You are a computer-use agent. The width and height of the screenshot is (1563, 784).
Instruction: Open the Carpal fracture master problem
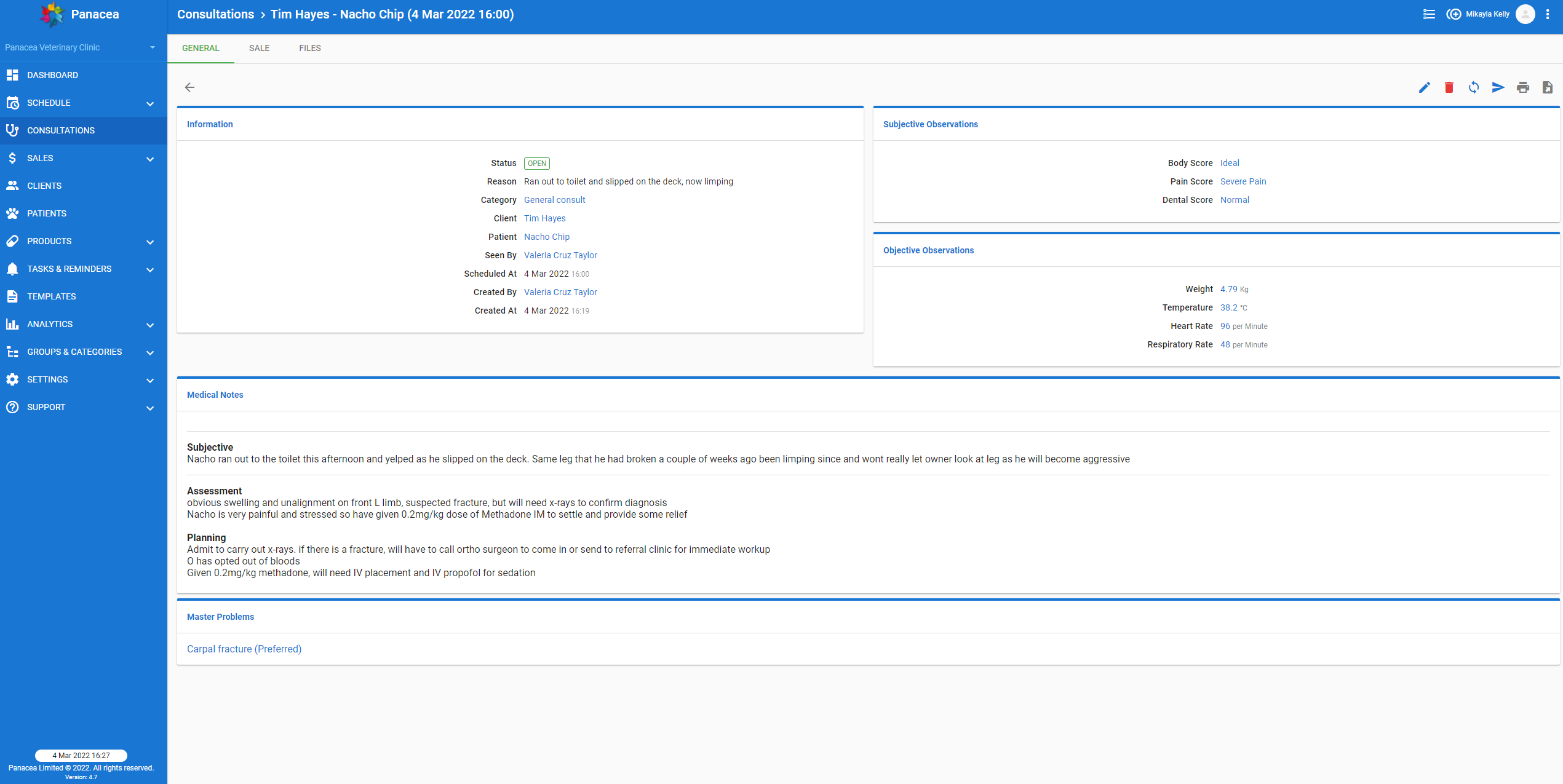[x=244, y=649]
